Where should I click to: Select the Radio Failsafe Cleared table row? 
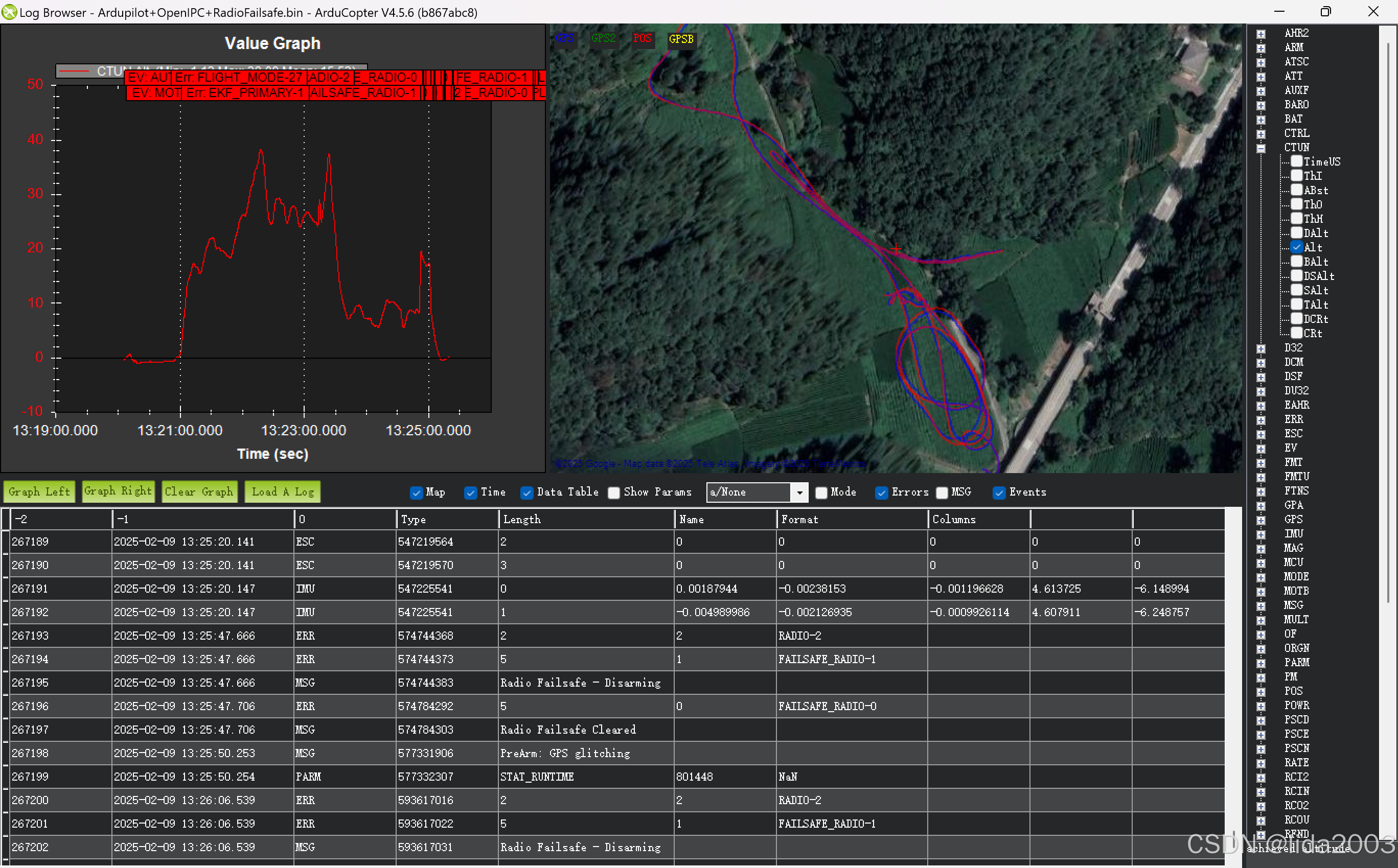[x=567, y=730]
